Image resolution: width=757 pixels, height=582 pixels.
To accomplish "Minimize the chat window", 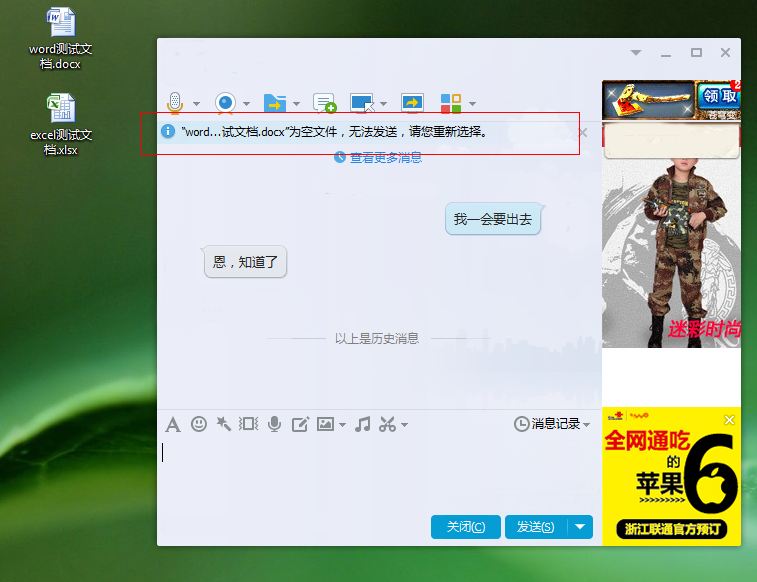I will pos(666,55).
